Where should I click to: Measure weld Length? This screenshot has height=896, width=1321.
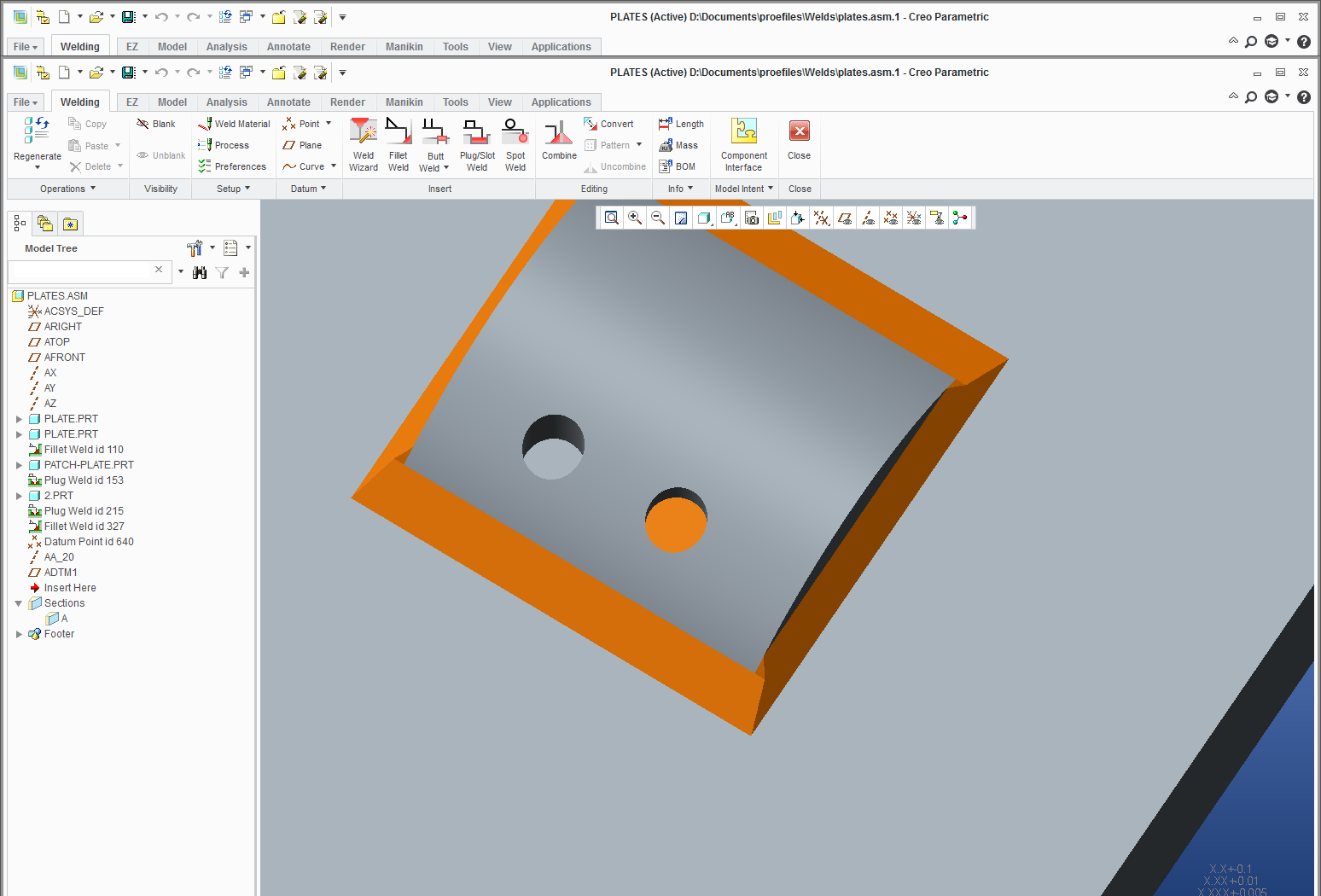pos(681,124)
